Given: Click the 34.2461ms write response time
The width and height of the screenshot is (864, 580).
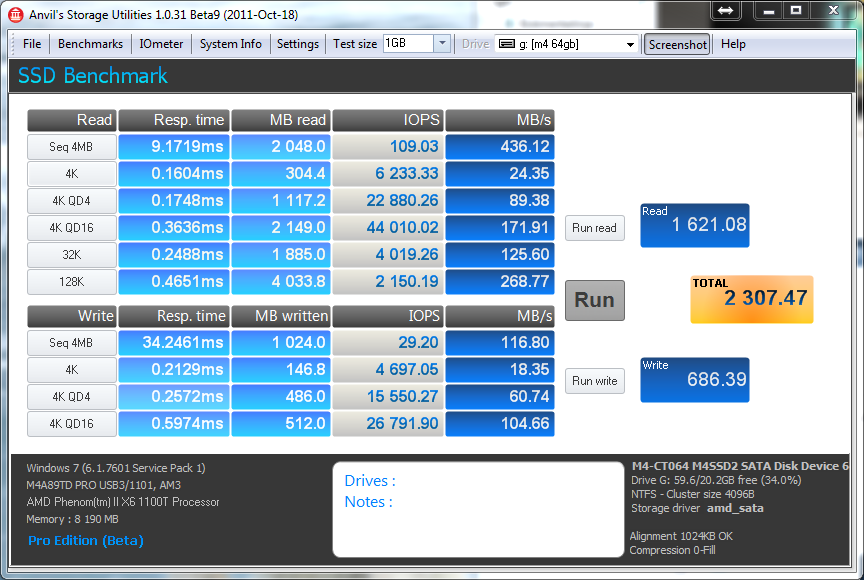Looking at the screenshot, I should click(x=174, y=343).
